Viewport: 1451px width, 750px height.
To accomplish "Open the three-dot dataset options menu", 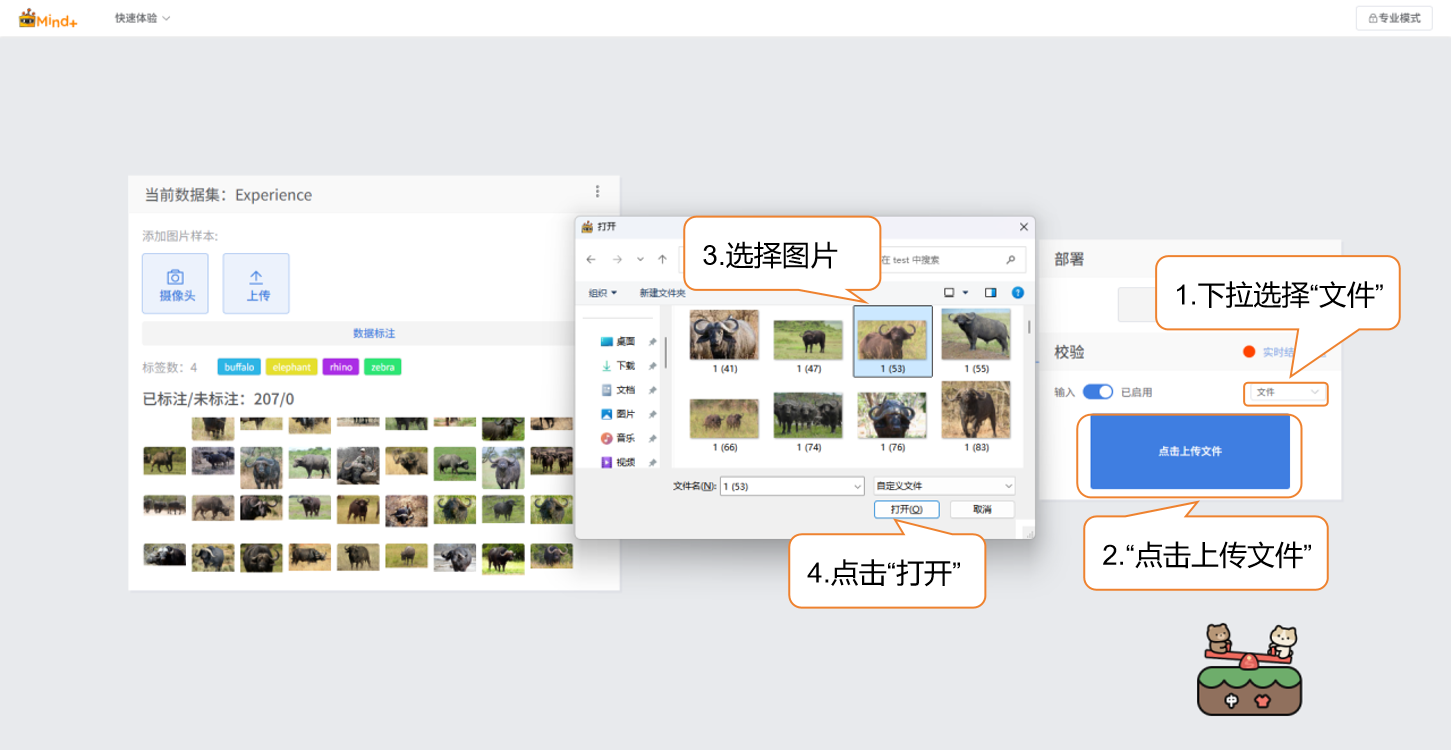I will click(x=597, y=192).
